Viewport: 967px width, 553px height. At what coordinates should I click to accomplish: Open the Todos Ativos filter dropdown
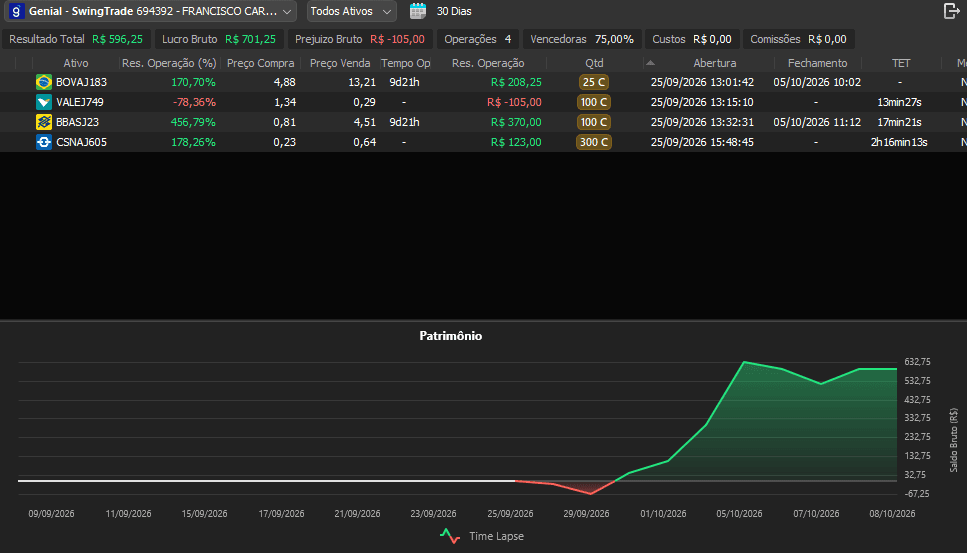pyautogui.click(x=352, y=11)
